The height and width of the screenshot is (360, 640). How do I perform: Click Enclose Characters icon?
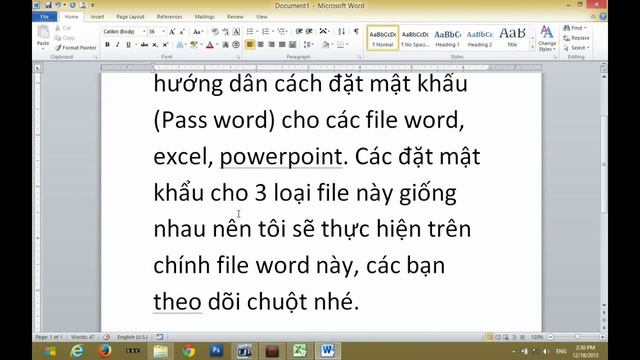click(x=236, y=44)
